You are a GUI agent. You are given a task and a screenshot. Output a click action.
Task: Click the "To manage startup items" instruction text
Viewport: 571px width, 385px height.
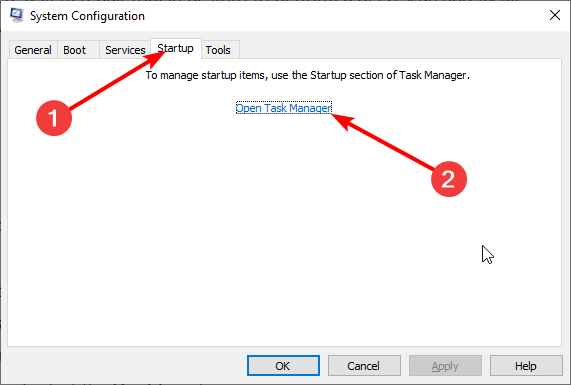tap(308, 75)
